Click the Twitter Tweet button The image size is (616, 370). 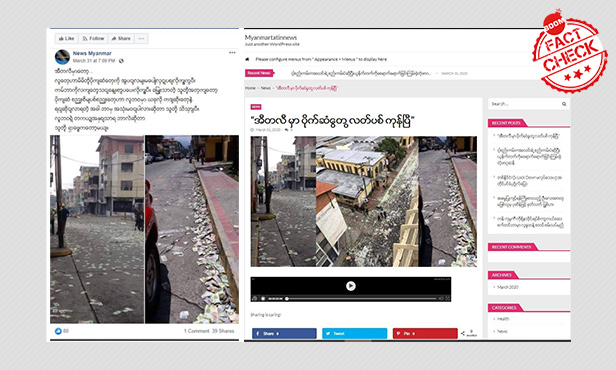tap(354, 333)
